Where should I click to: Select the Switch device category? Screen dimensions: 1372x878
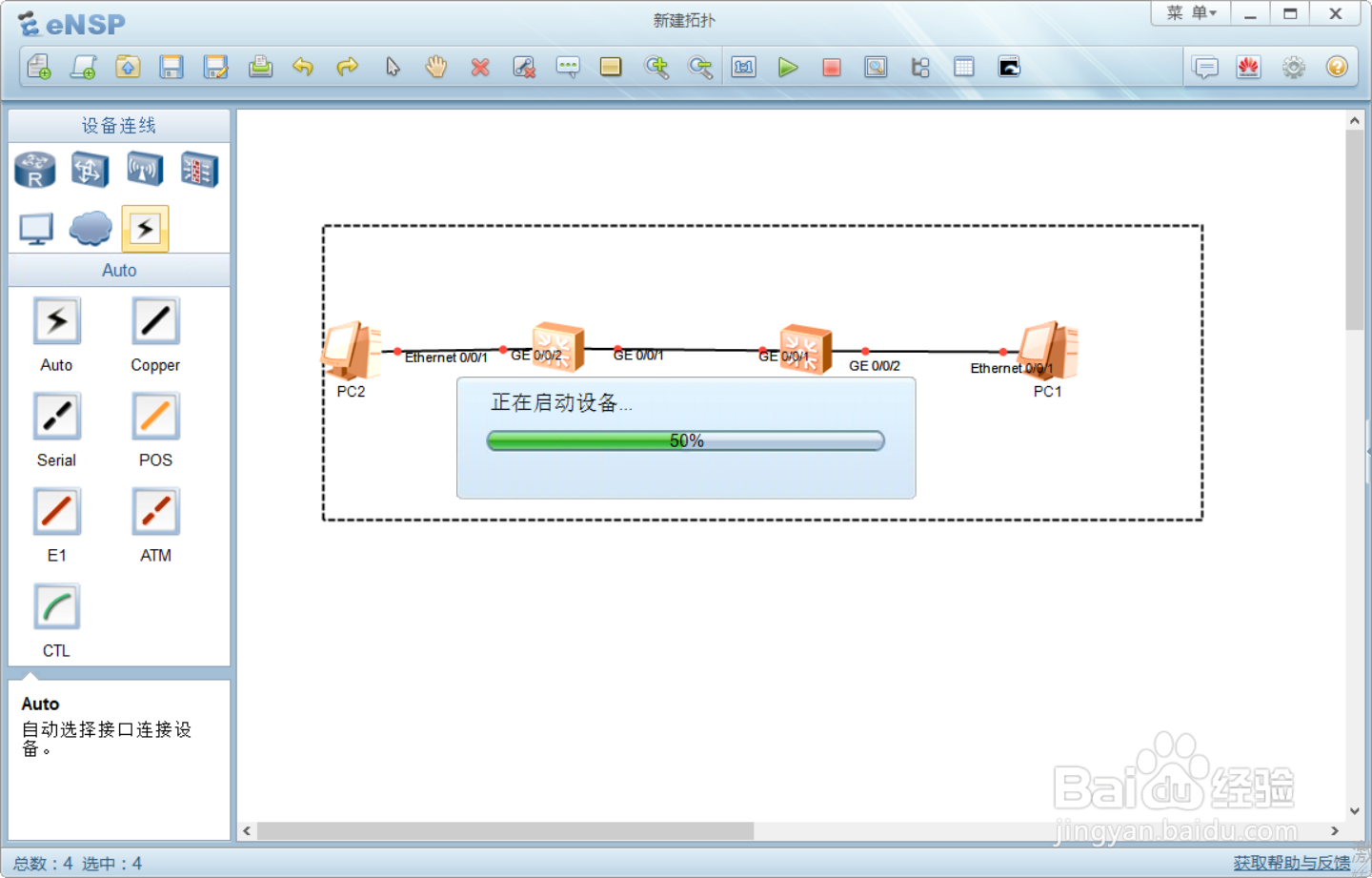(x=90, y=170)
